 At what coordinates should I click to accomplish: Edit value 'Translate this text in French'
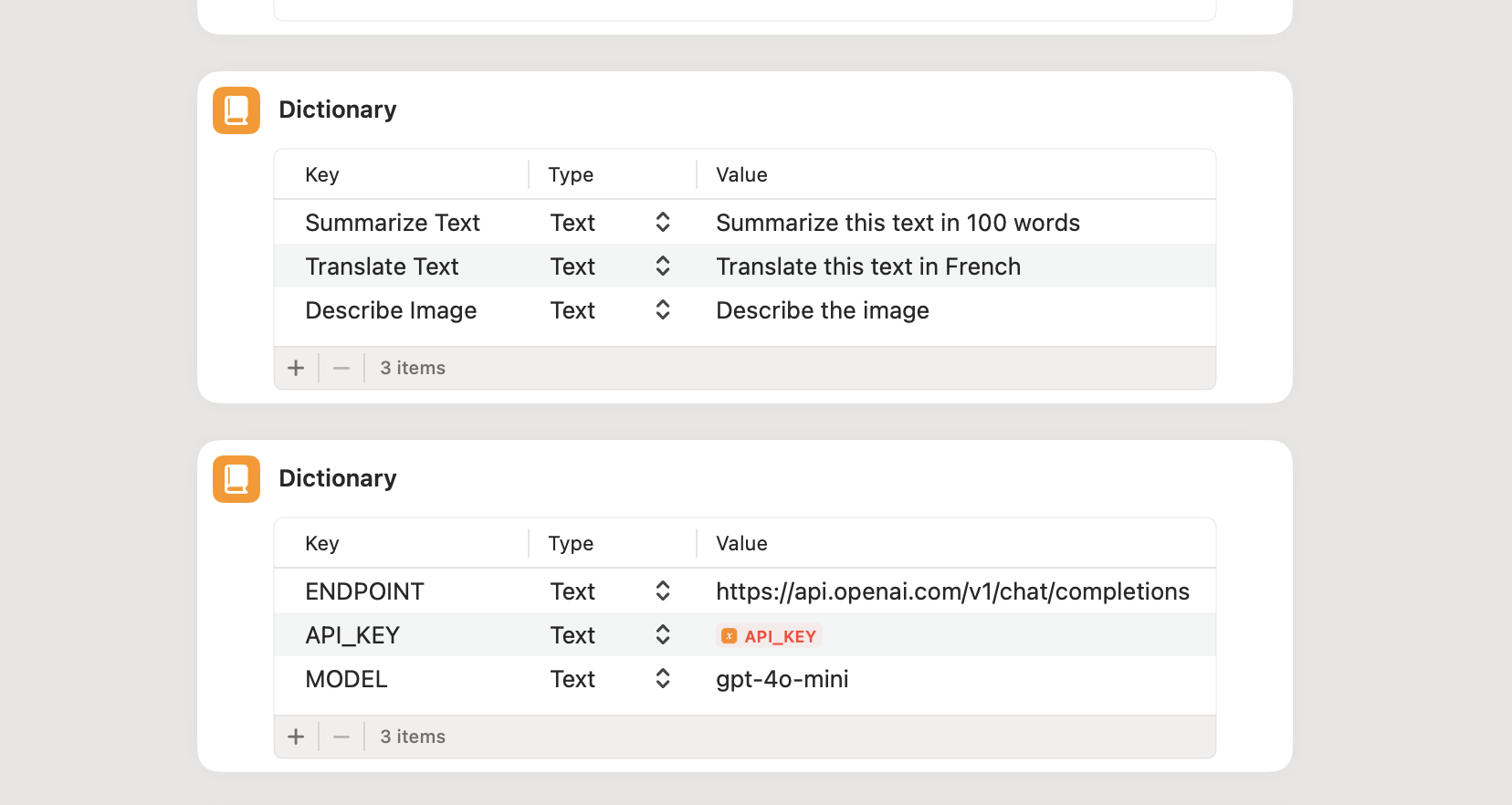[x=868, y=267]
